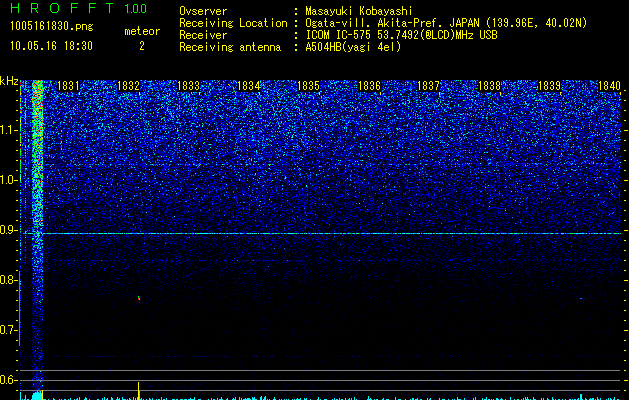Image resolution: width=629 pixels, height=400 pixels.
Task: Click the 'Receiving Location' label
Action: tap(233, 23)
